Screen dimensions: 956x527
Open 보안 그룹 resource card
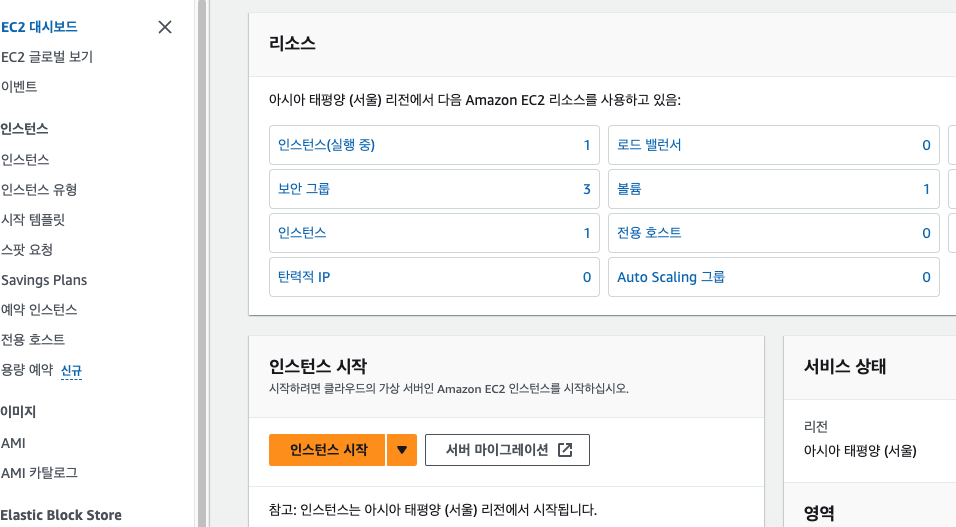434,189
